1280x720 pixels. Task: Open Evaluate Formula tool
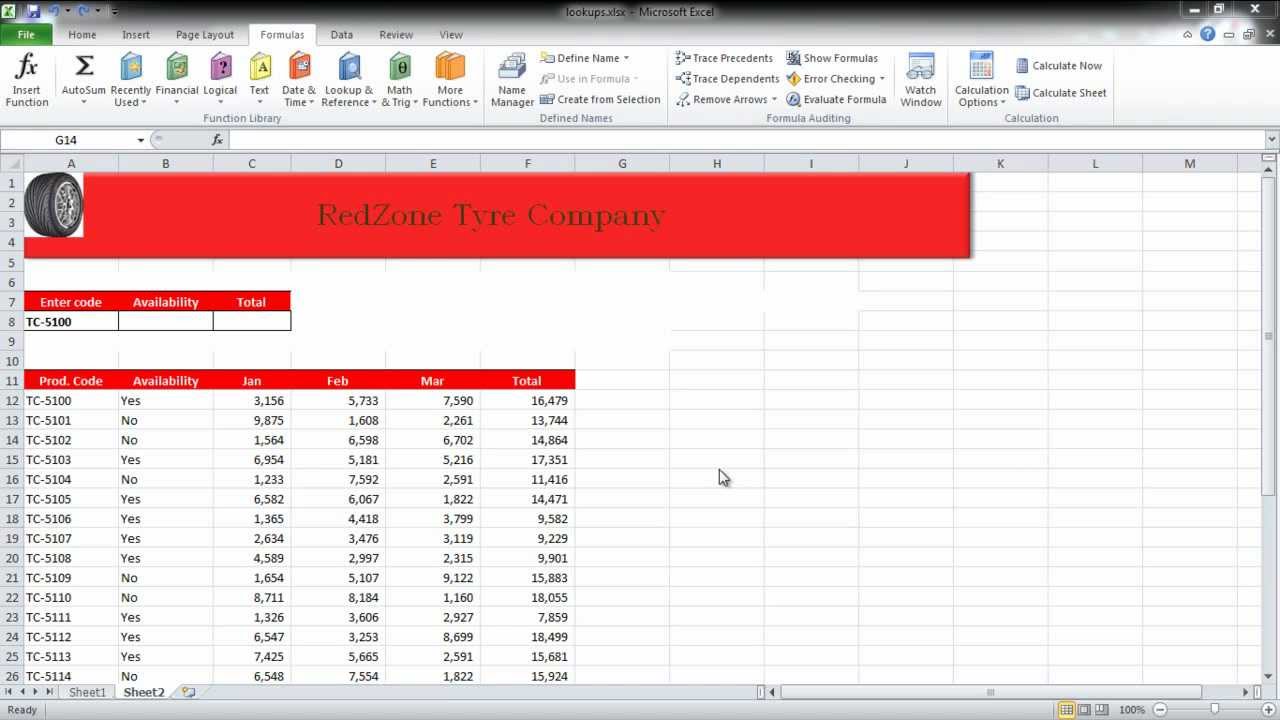(836, 100)
